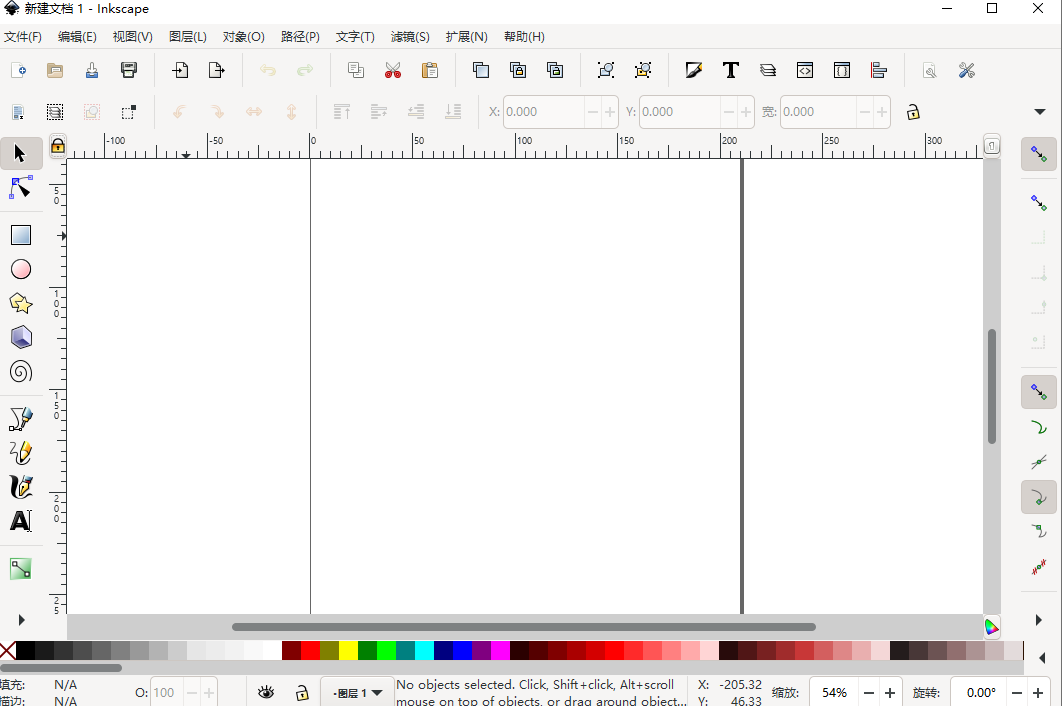
Task: Open the XML editor from the toolbar
Action: click(805, 70)
